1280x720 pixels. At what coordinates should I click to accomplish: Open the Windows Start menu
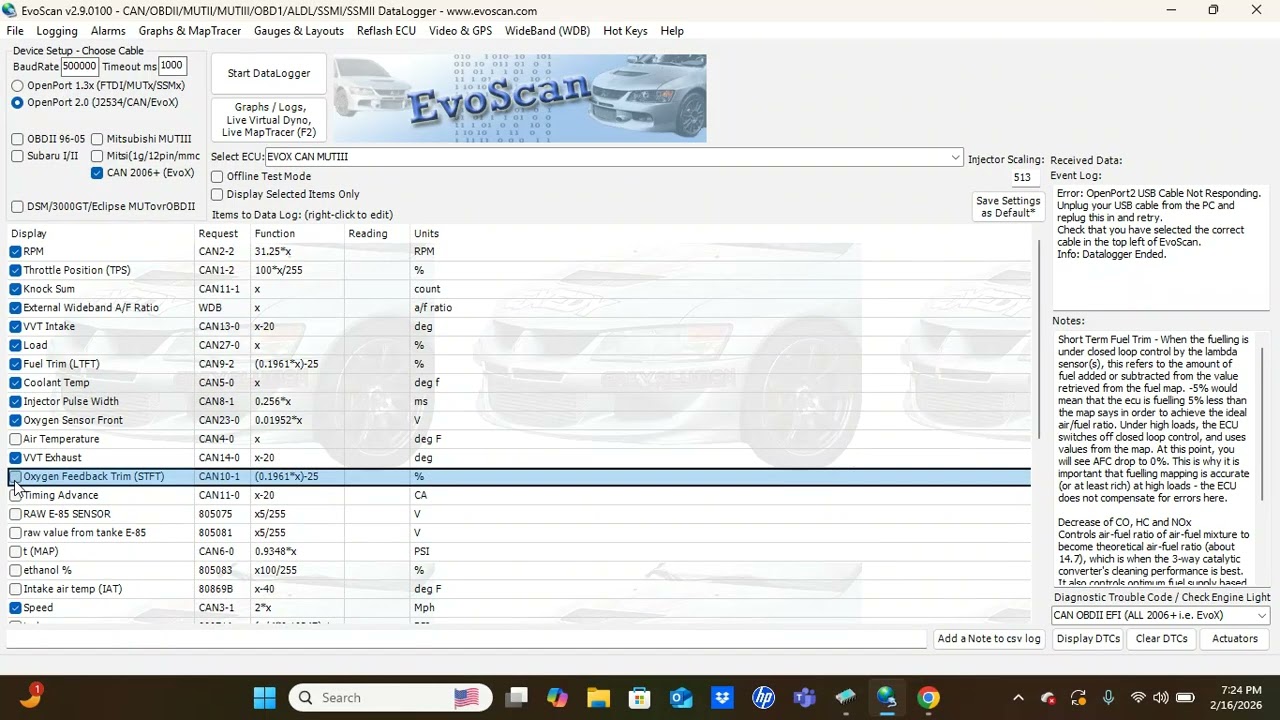264,697
